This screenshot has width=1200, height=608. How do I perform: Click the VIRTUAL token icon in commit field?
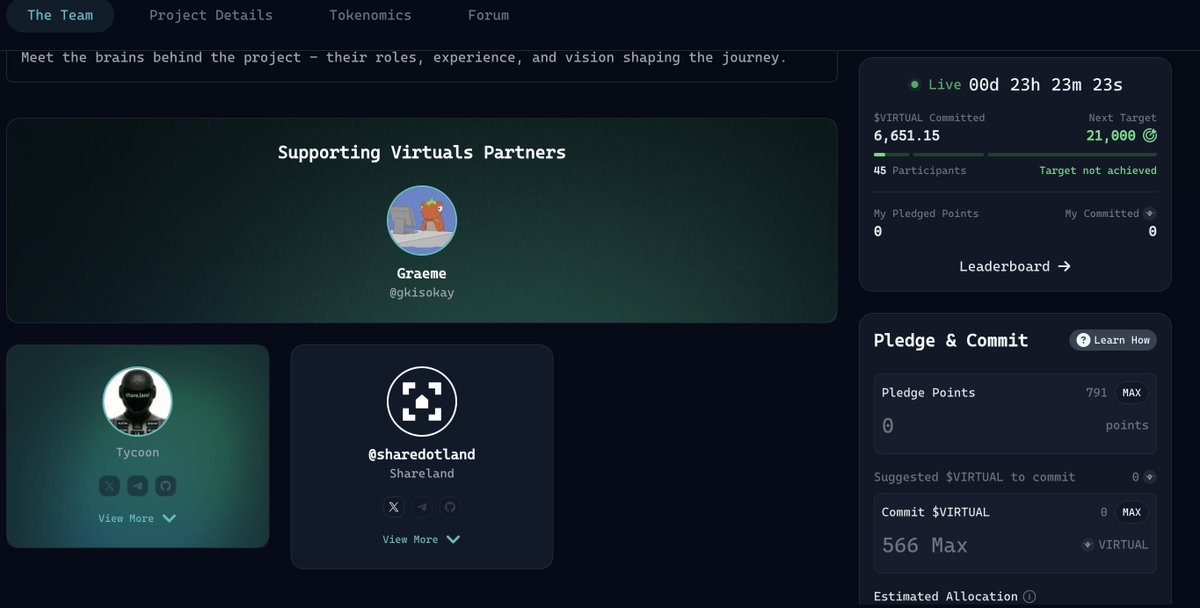pyautogui.click(x=1087, y=545)
